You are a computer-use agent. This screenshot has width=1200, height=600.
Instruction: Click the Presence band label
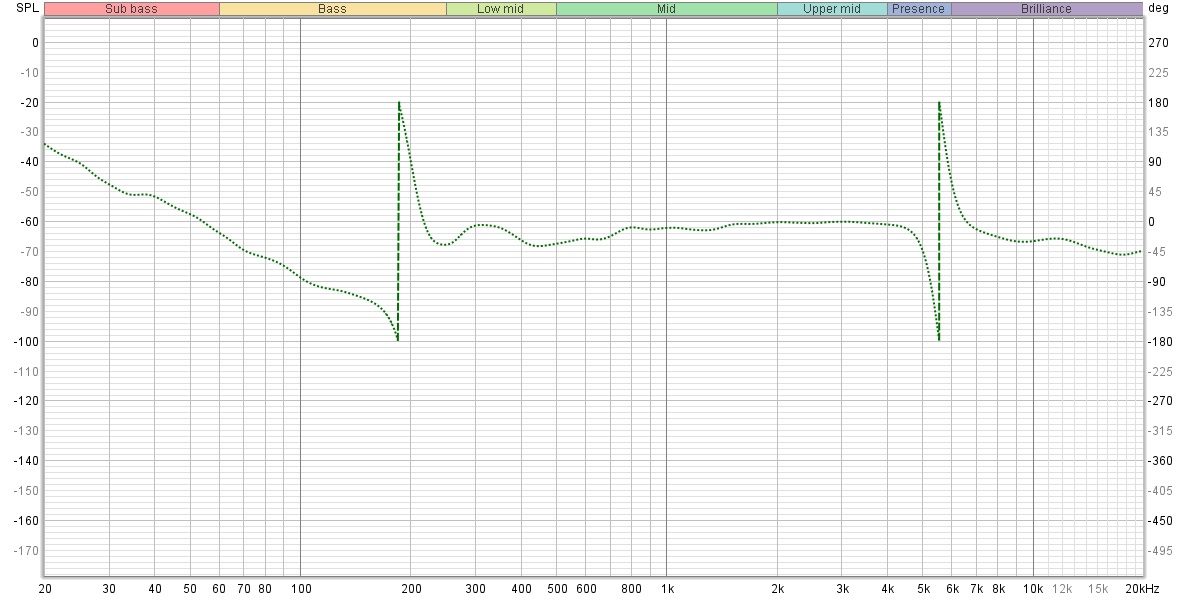point(919,9)
